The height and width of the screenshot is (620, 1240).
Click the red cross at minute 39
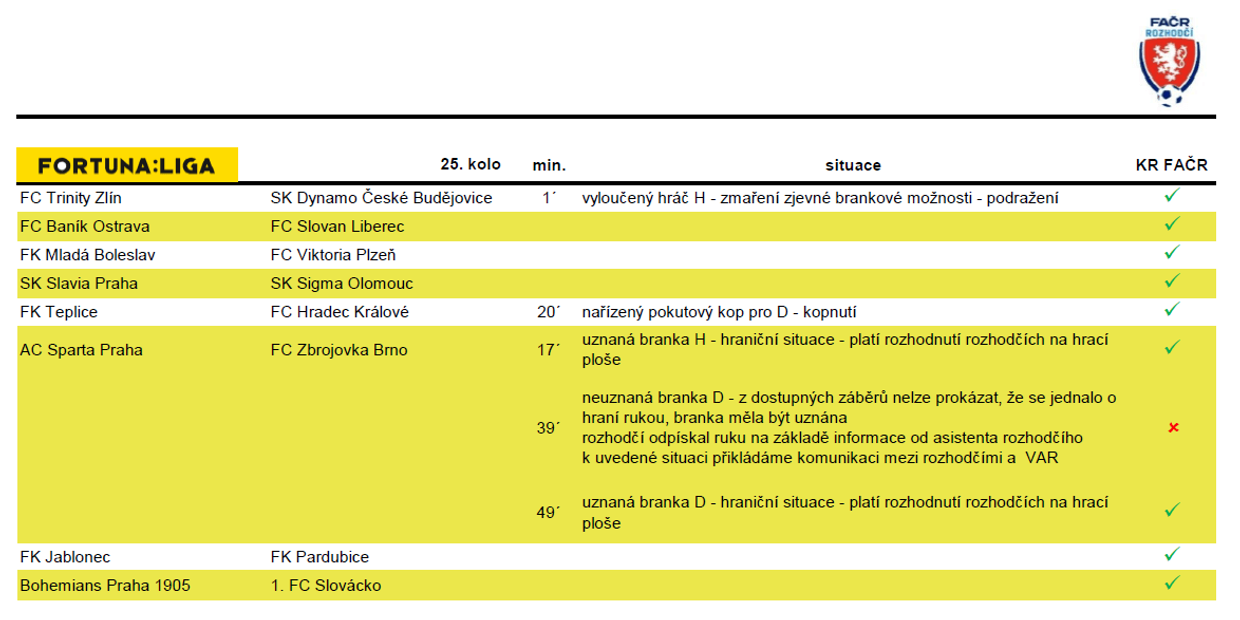pos(1173,428)
